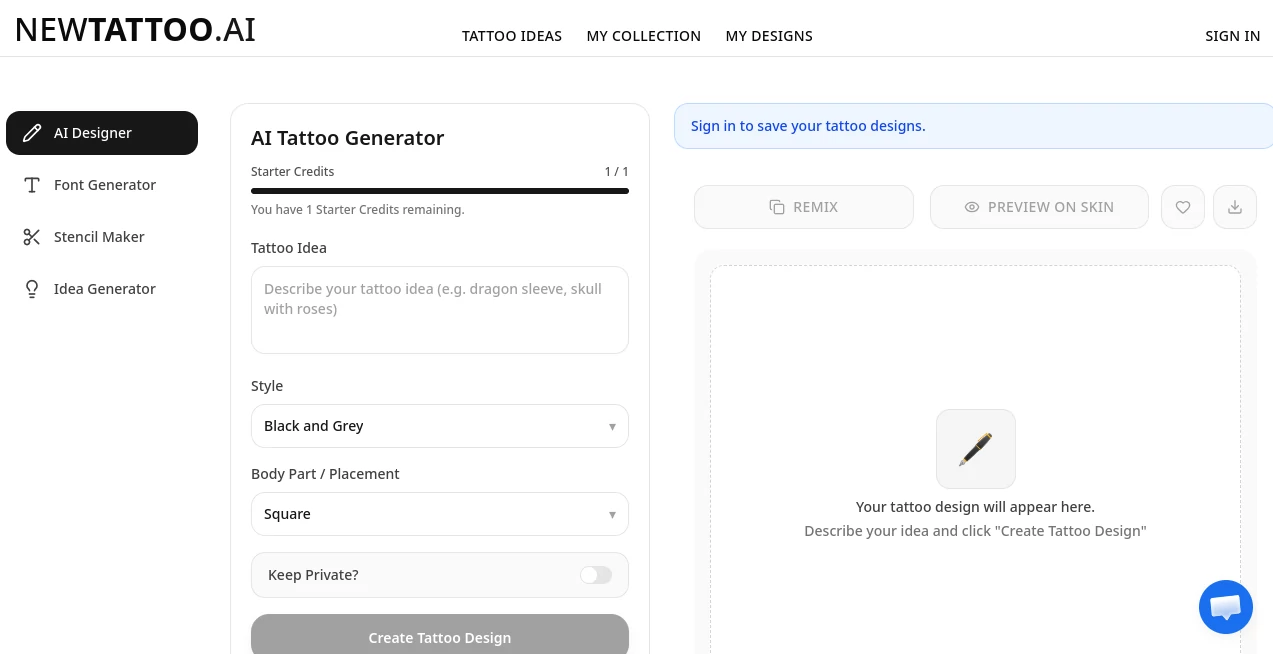This screenshot has width=1273, height=654.
Task: Click the NEWTATTOO.AI logo
Action: [136, 29]
